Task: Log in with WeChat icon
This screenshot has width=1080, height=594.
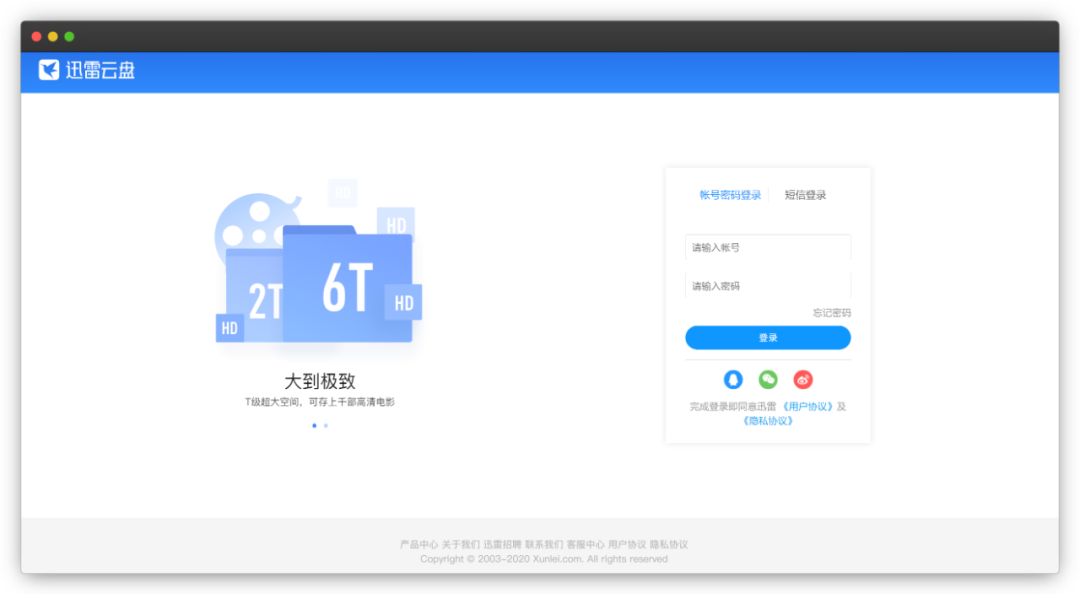Action: (x=768, y=379)
